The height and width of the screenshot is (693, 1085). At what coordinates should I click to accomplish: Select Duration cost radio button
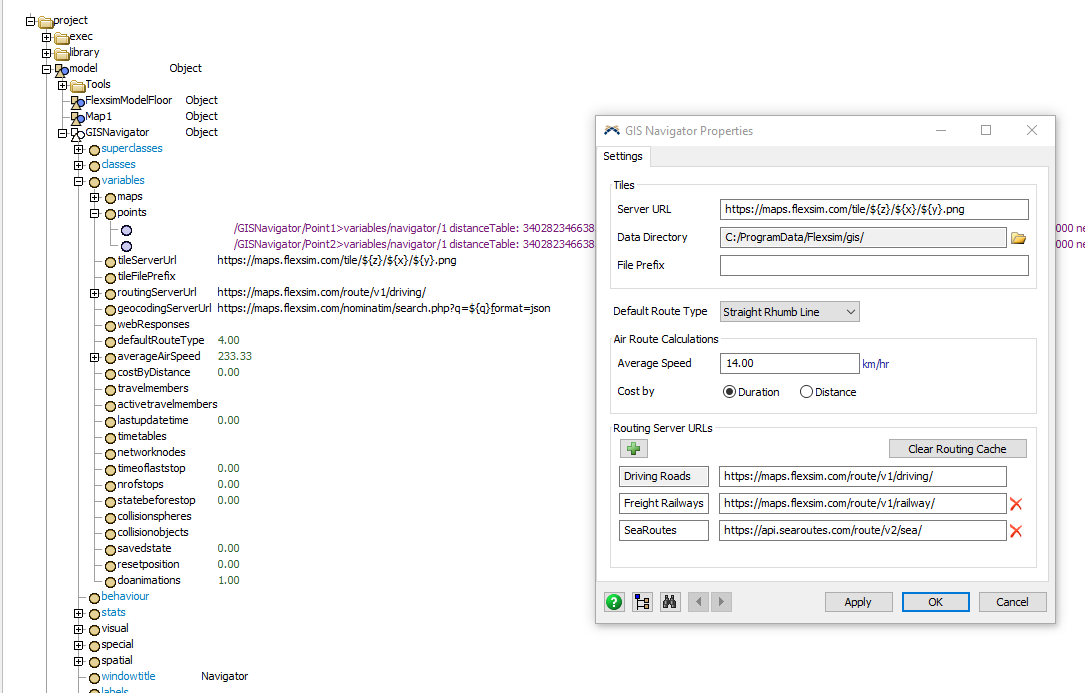[x=729, y=392]
